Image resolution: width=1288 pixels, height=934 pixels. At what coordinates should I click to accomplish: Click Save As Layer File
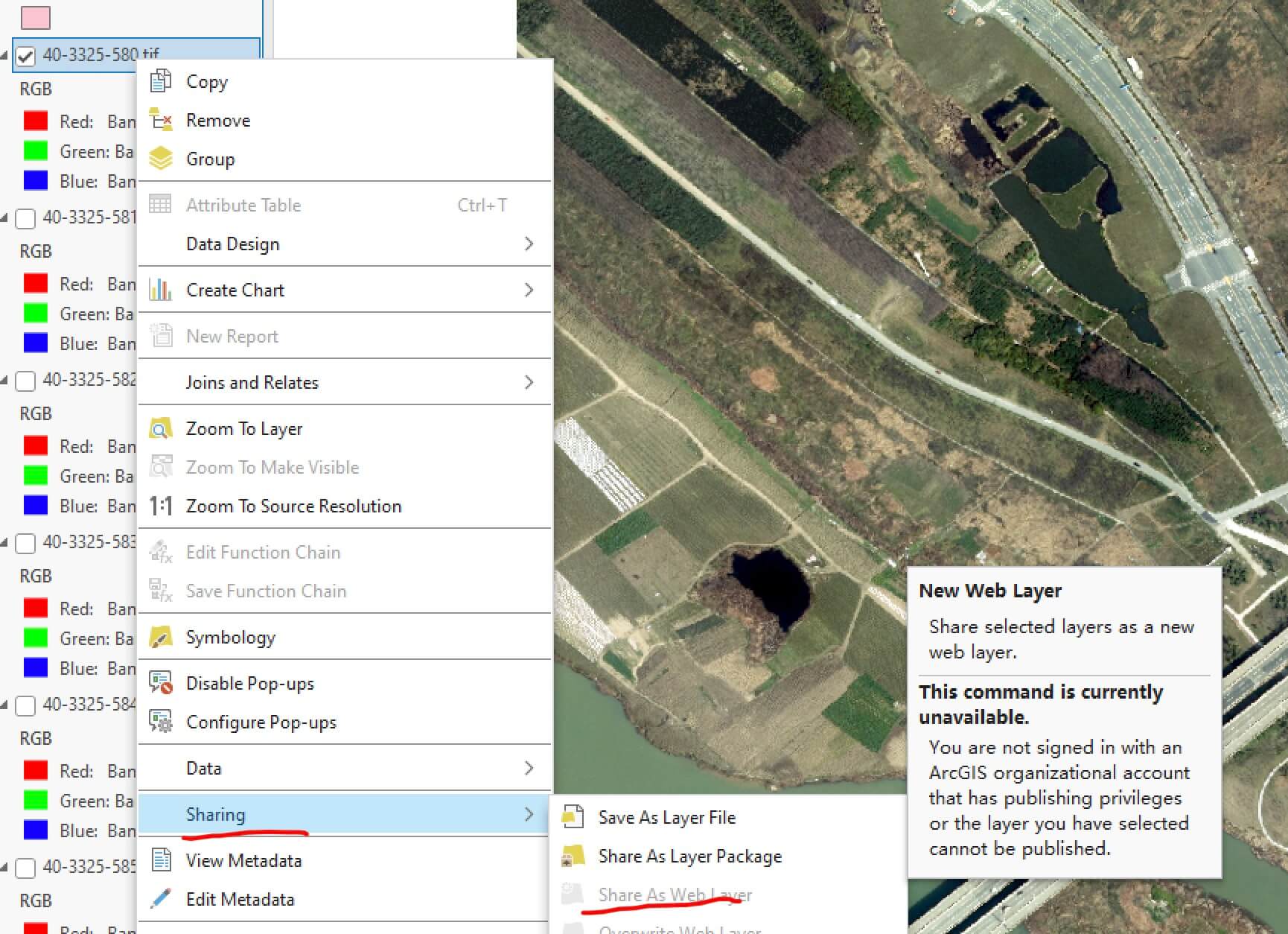(x=666, y=817)
